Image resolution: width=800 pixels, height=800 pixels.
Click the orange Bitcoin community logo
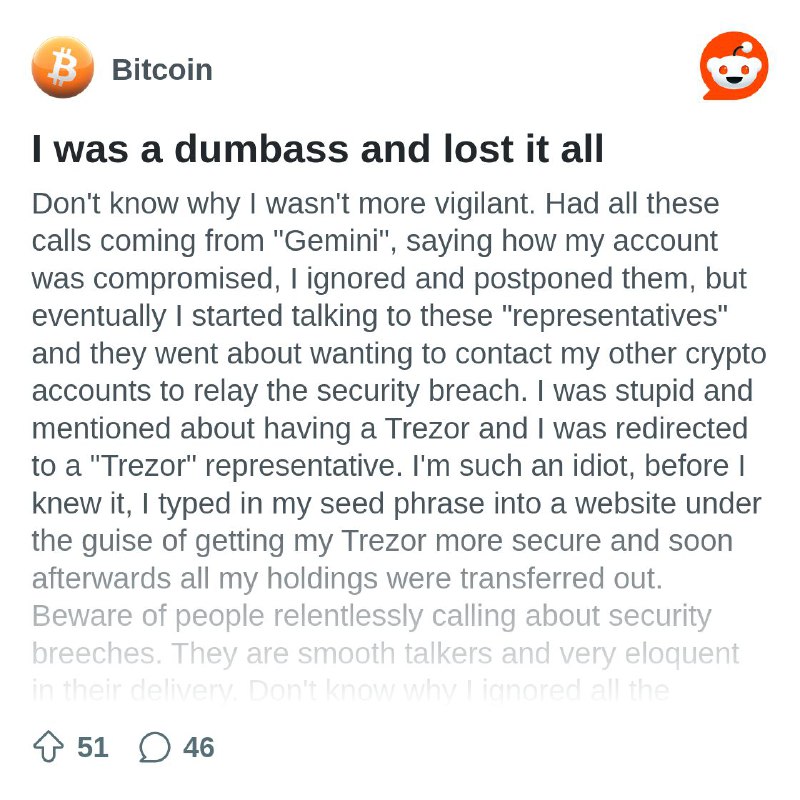62,67
